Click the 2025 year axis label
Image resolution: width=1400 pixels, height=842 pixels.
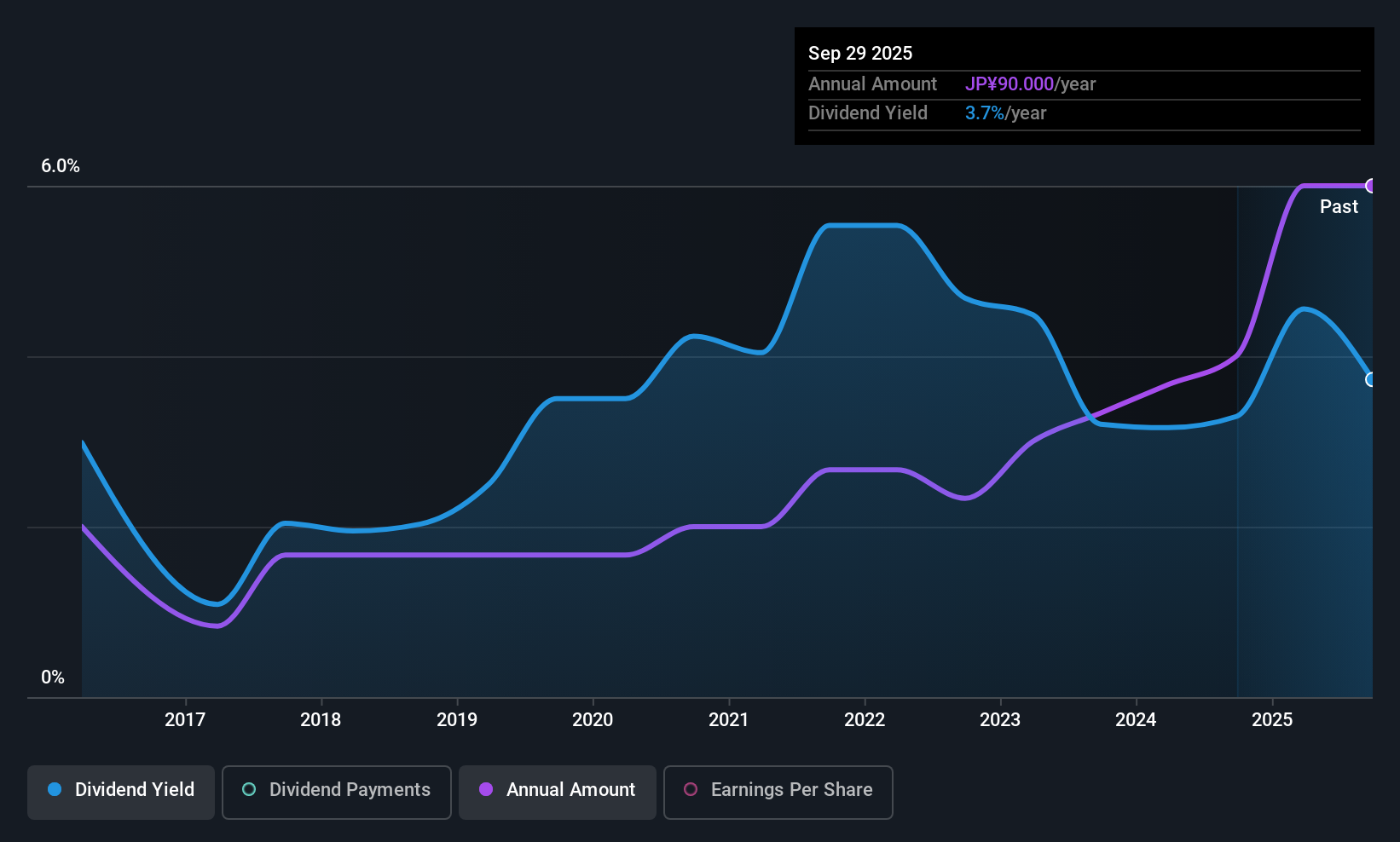pyautogui.click(x=1273, y=719)
